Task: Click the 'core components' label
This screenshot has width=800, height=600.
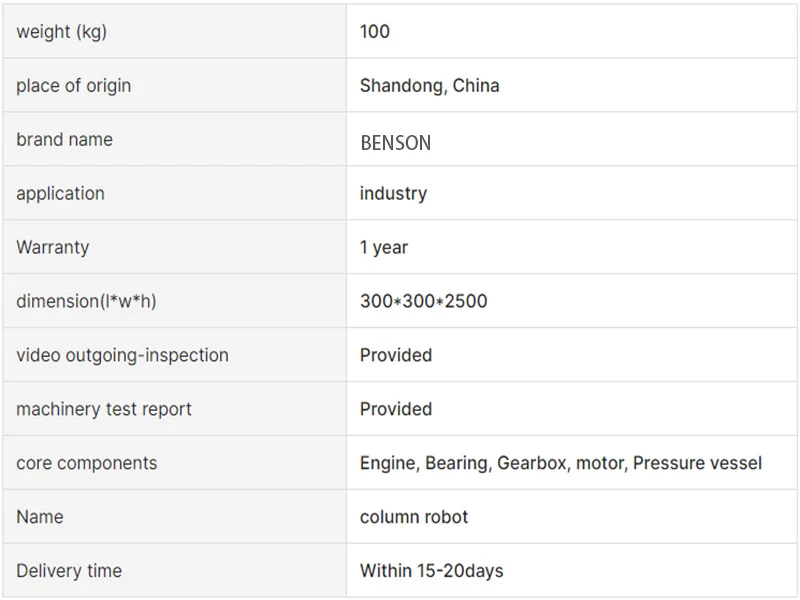Action: tap(87, 463)
